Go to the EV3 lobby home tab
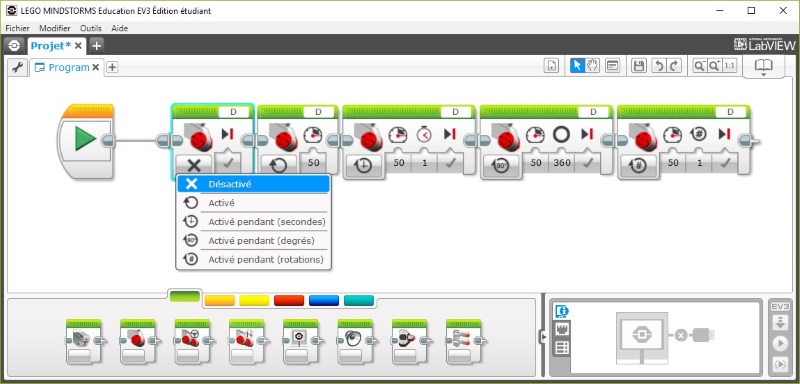 (14, 46)
